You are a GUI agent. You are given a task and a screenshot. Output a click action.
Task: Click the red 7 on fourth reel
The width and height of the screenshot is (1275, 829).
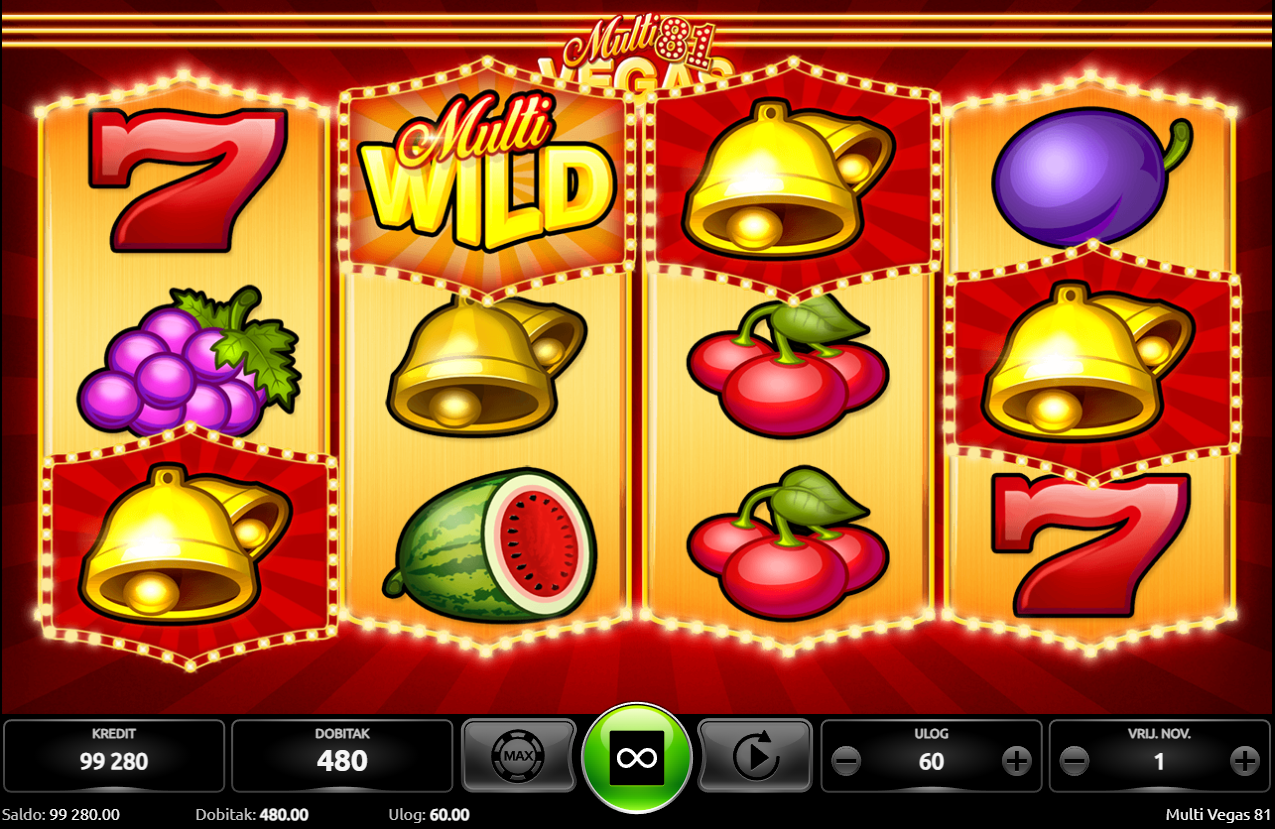pyautogui.click(x=1090, y=545)
